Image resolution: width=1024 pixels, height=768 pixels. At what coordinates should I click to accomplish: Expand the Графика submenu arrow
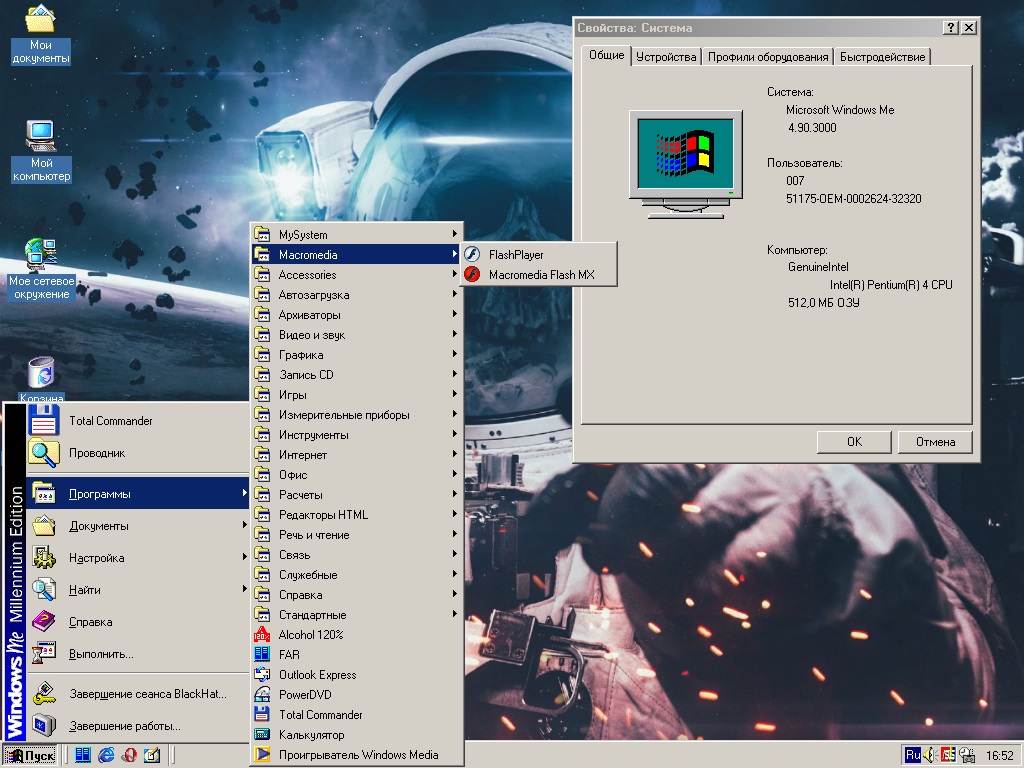[x=455, y=354]
